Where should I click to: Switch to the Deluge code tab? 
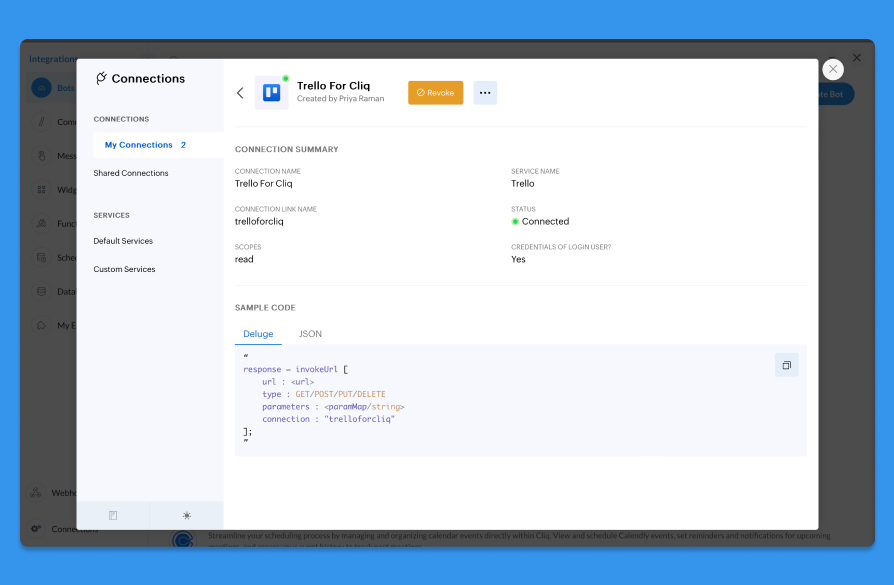pyautogui.click(x=258, y=334)
